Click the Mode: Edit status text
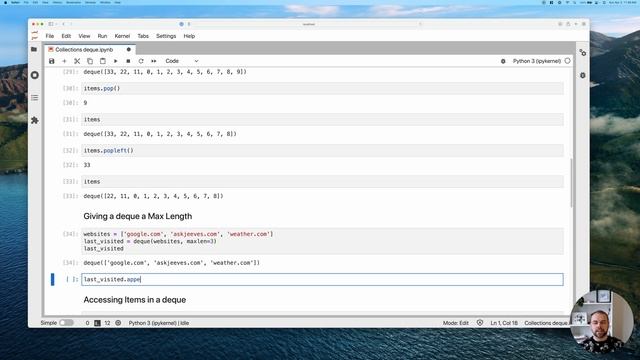The height and width of the screenshot is (360, 640). [456, 323]
